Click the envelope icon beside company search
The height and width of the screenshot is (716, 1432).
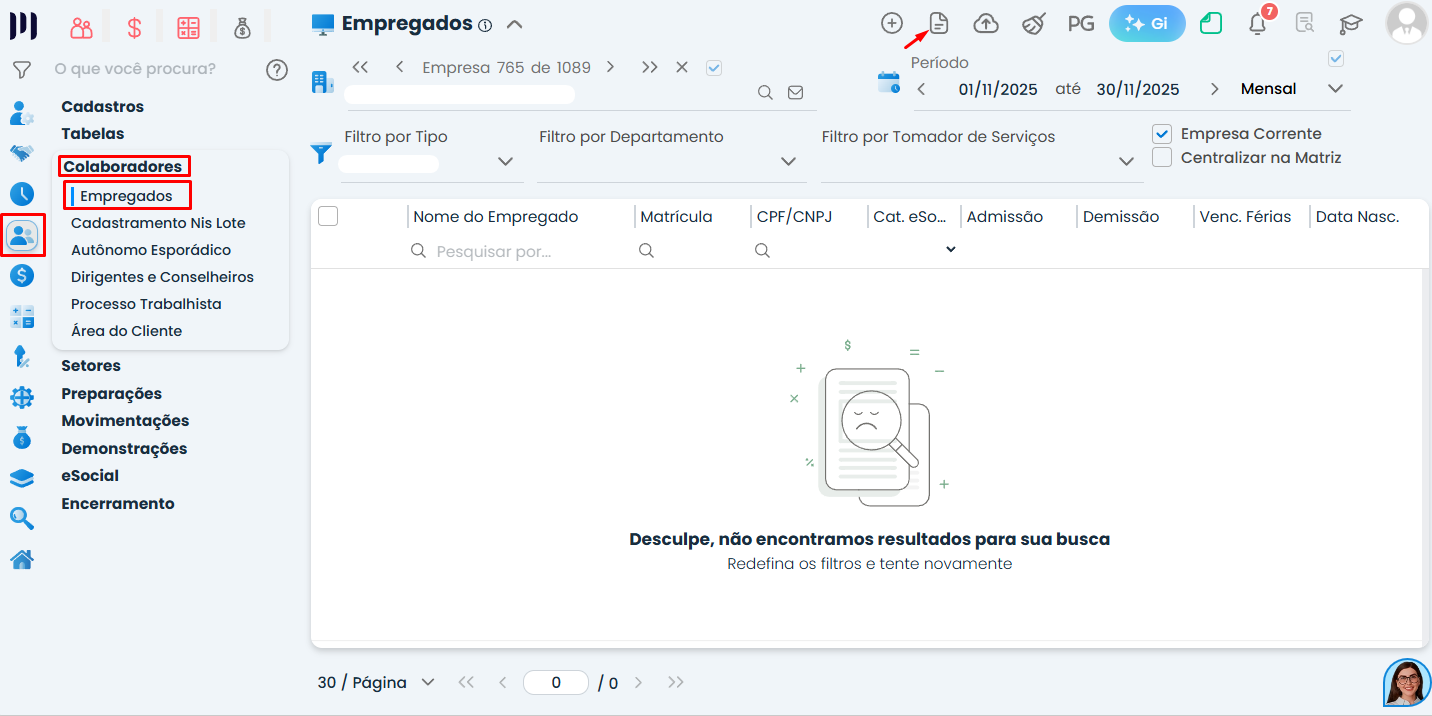(795, 92)
